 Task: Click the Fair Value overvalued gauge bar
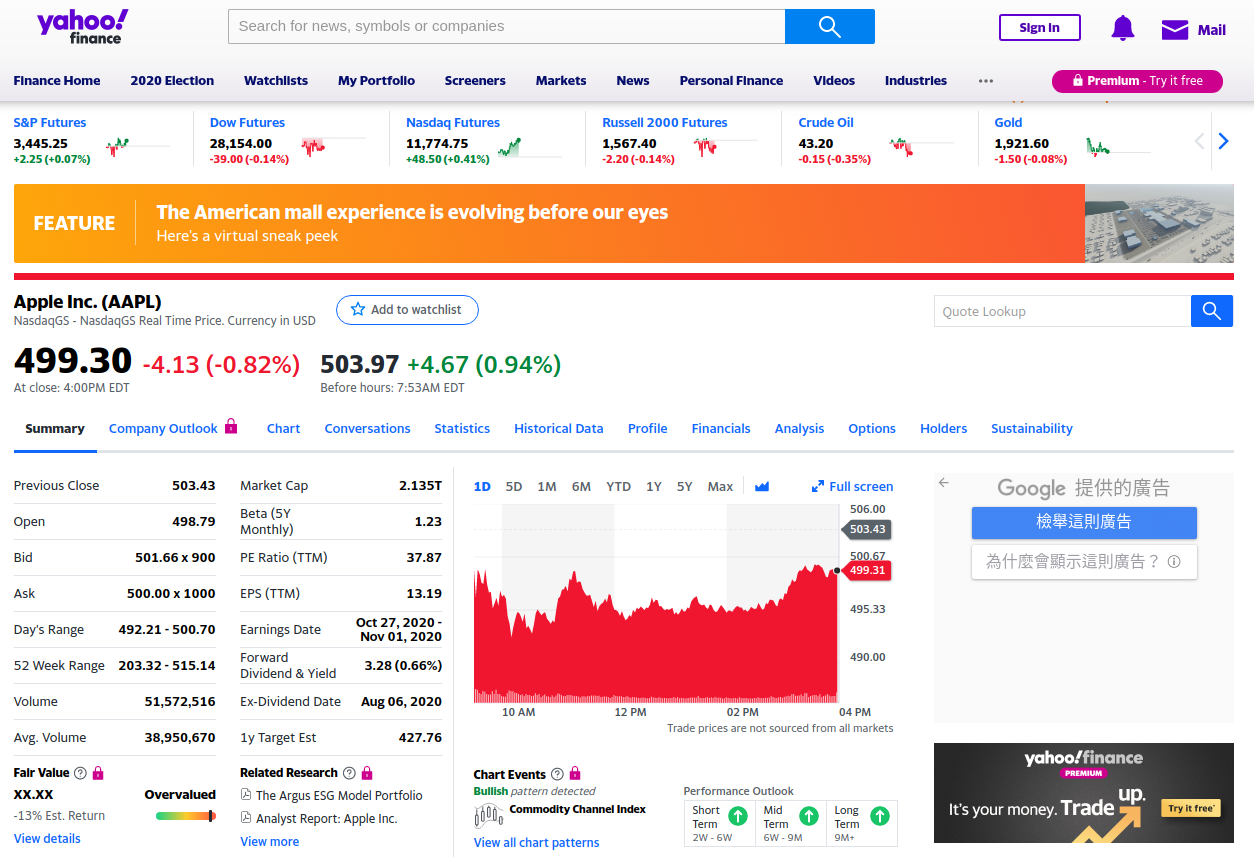[x=185, y=816]
